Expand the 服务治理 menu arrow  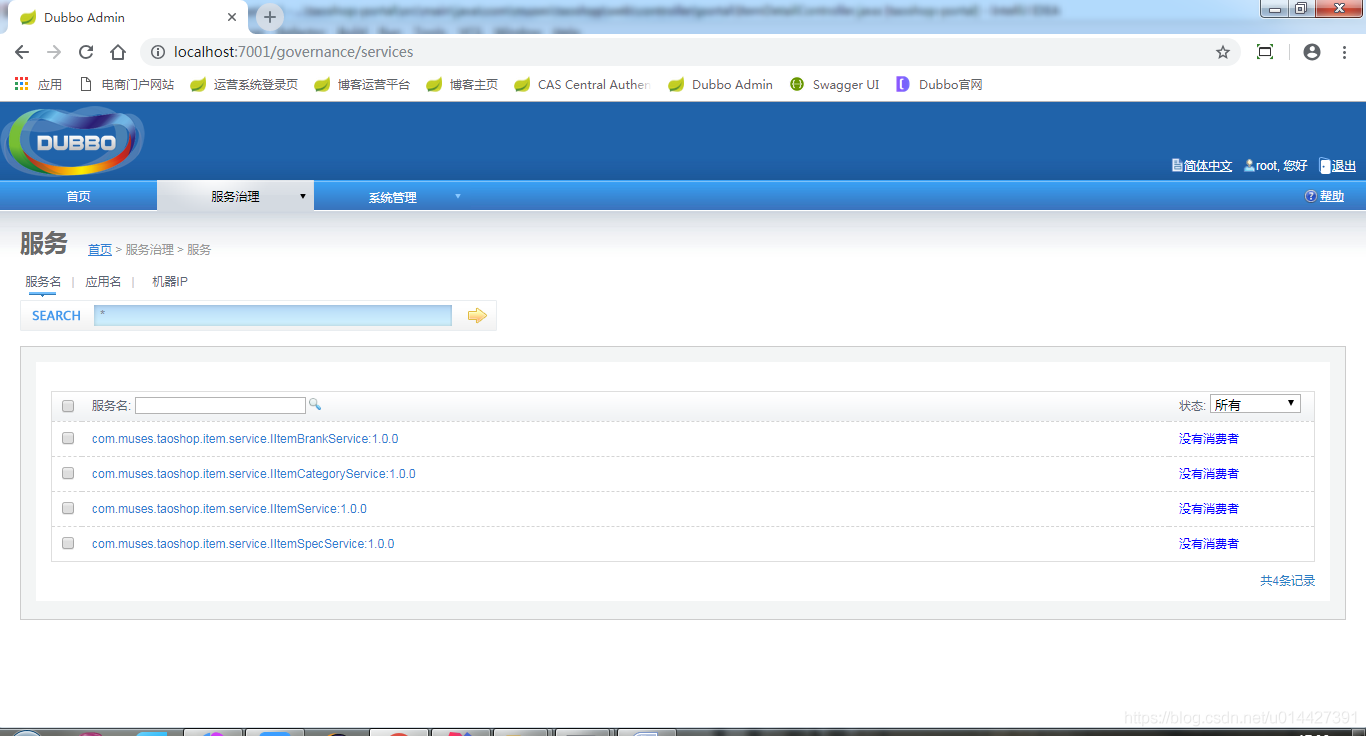click(303, 196)
